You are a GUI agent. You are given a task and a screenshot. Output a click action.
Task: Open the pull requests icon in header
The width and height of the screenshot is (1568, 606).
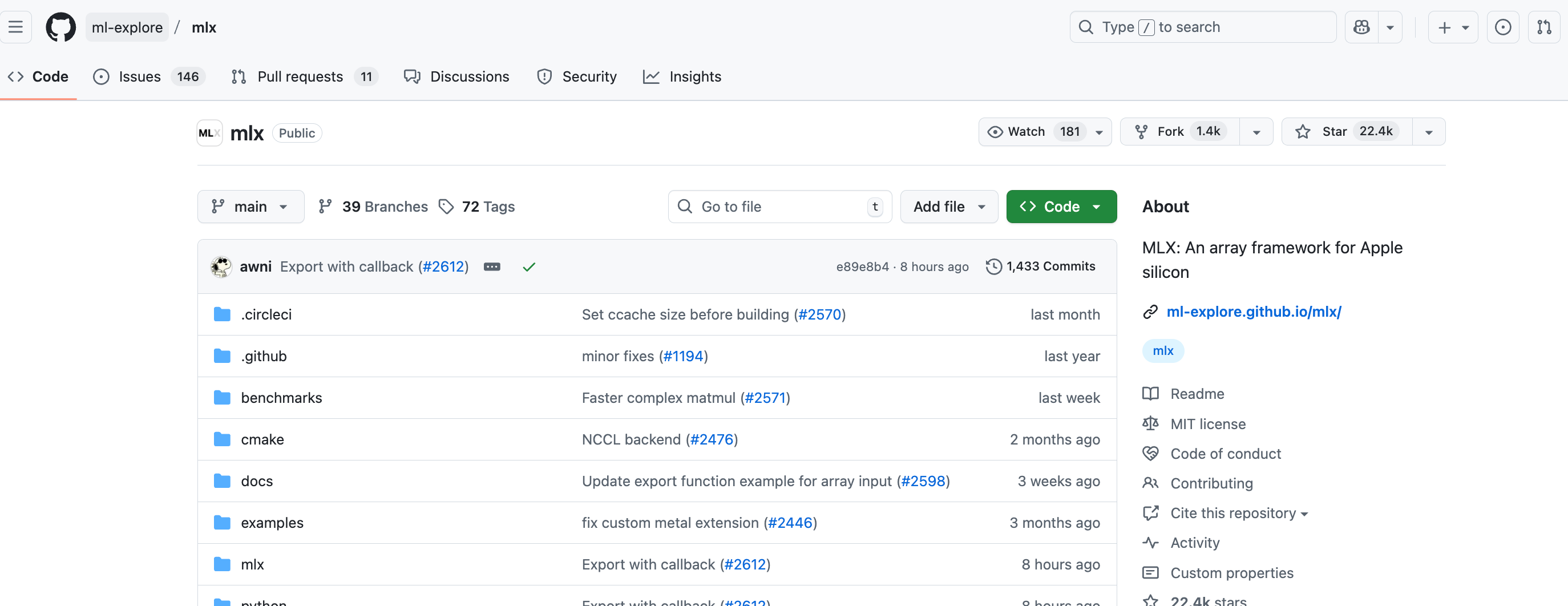(x=1543, y=27)
